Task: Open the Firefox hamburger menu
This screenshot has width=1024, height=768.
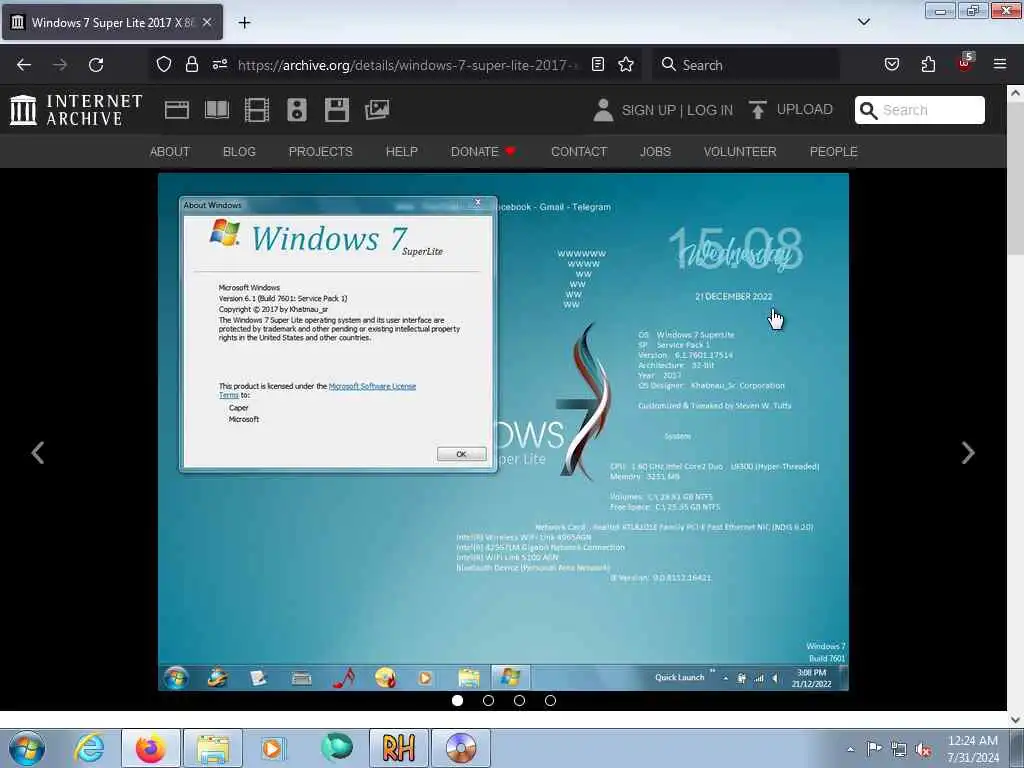Action: point(1000,64)
